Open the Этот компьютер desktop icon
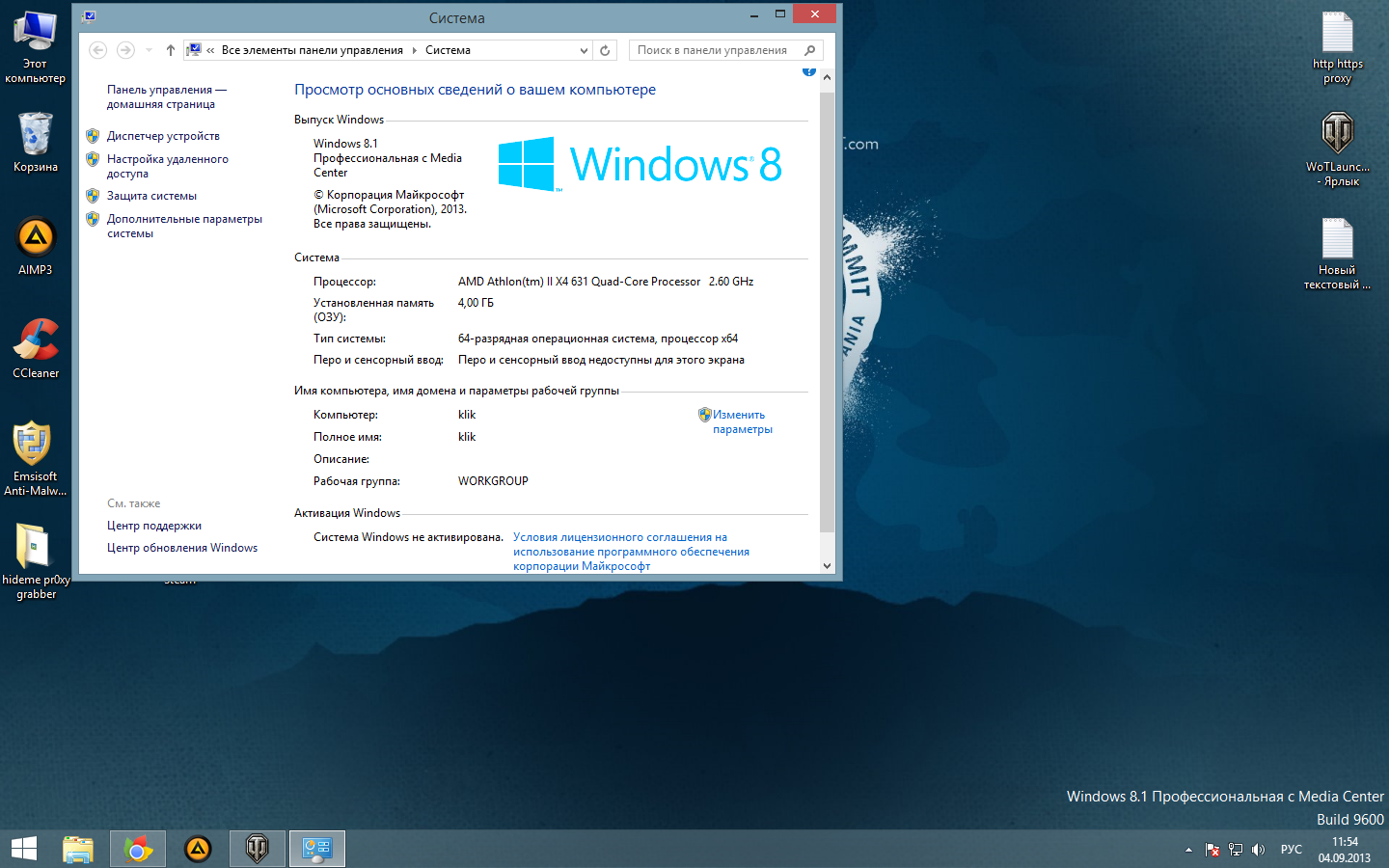This screenshot has height=868, width=1389. tap(36, 47)
